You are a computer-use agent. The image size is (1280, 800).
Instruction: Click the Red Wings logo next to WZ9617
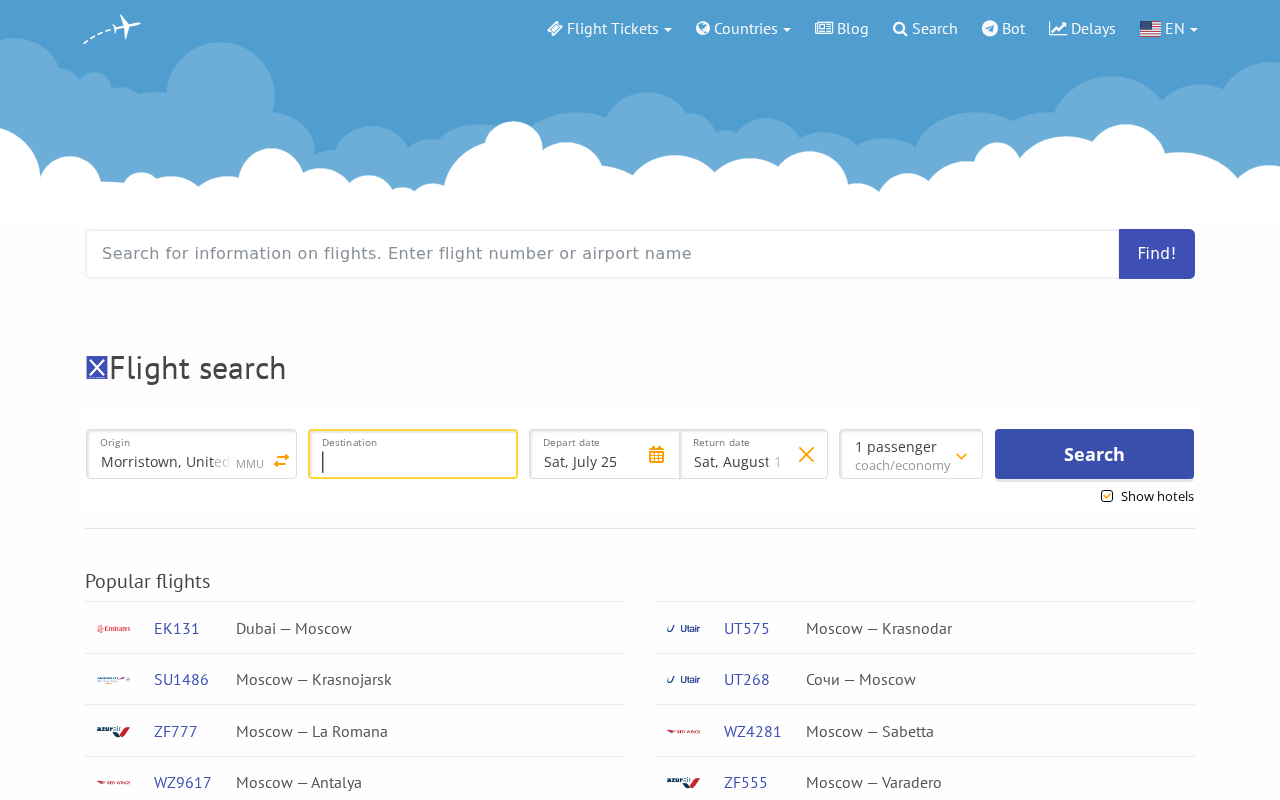(113, 782)
